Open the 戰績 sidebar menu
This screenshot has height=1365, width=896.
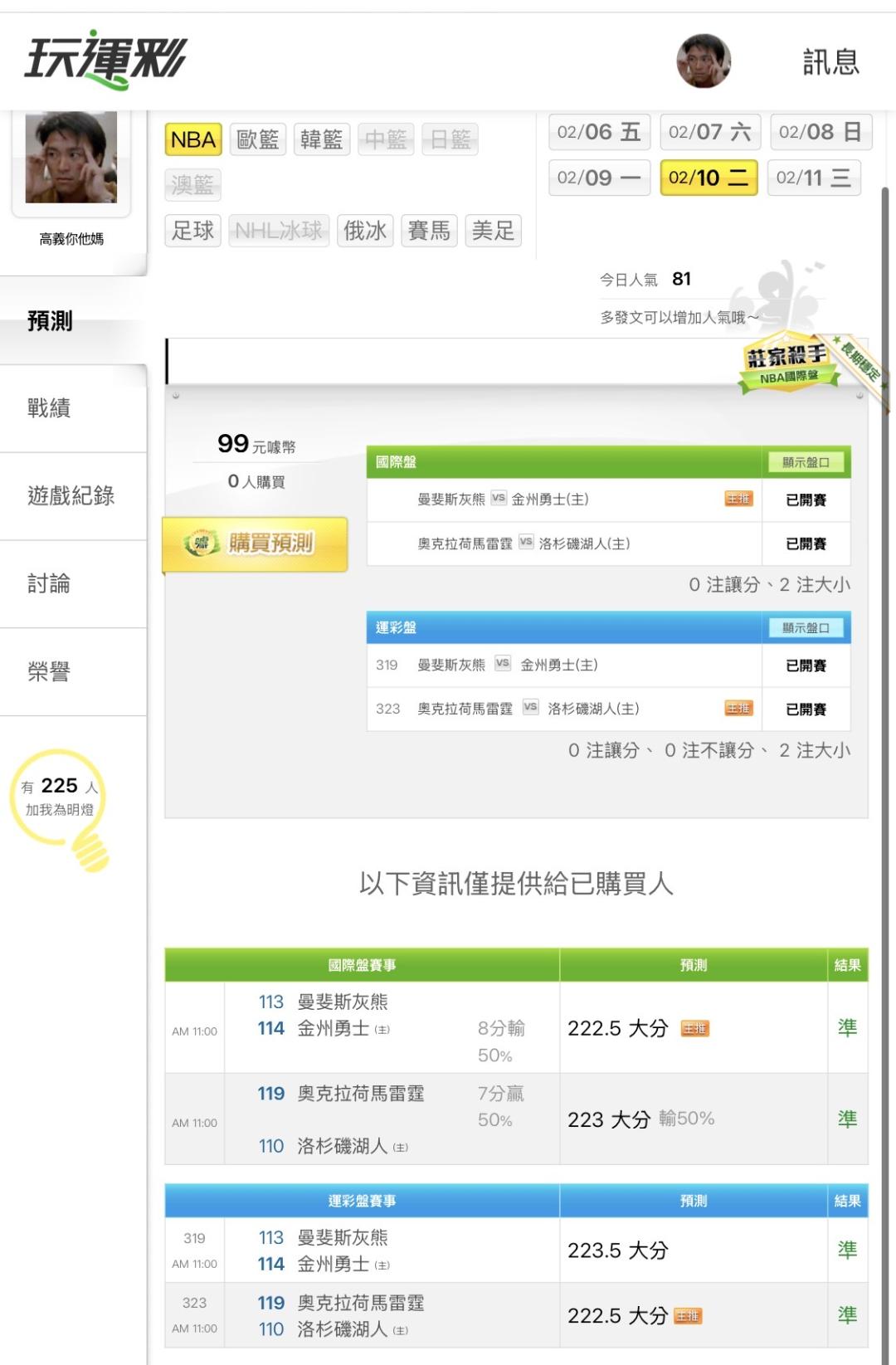point(73,408)
